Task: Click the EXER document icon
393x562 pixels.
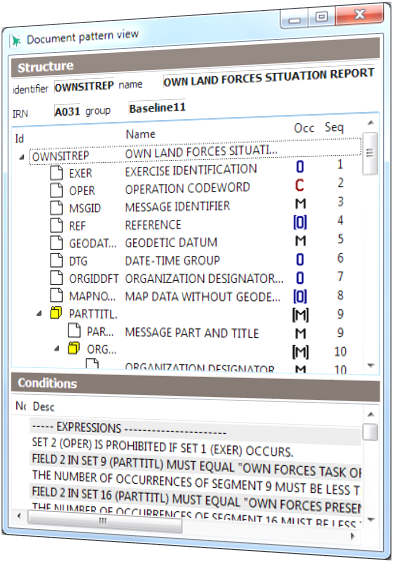Action: pyautogui.click(x=56, y=173)
